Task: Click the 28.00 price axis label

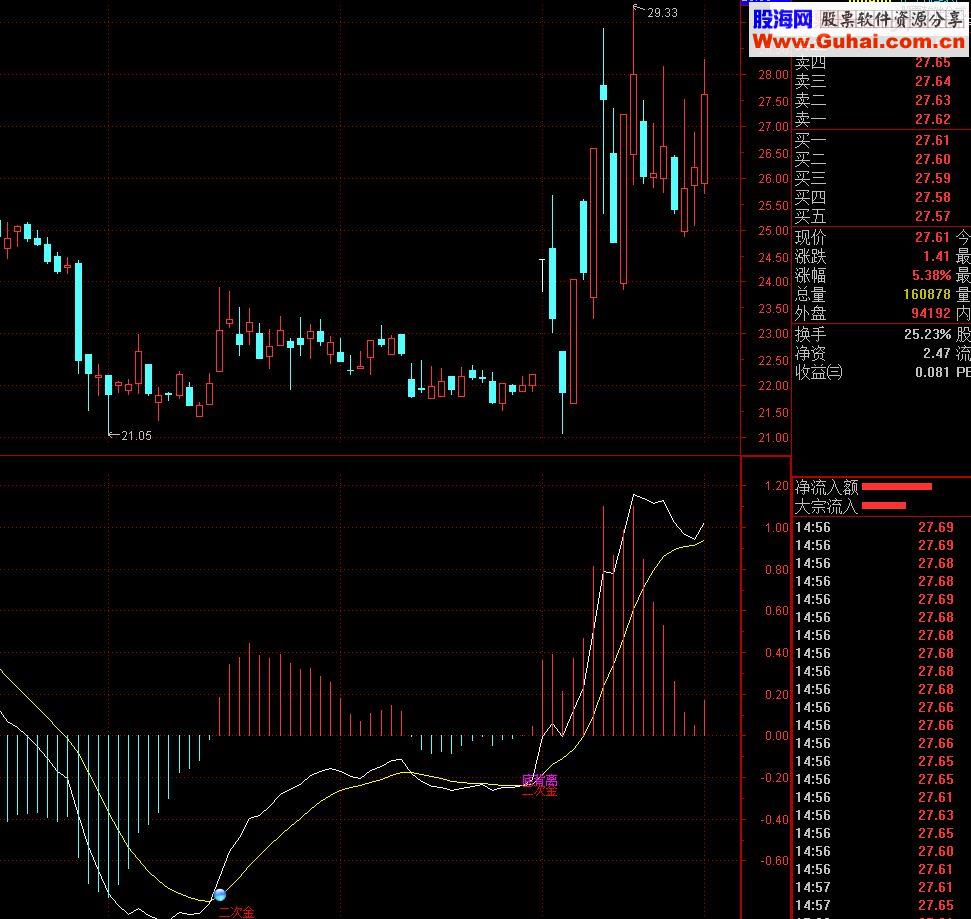Action: pos(773,75)
